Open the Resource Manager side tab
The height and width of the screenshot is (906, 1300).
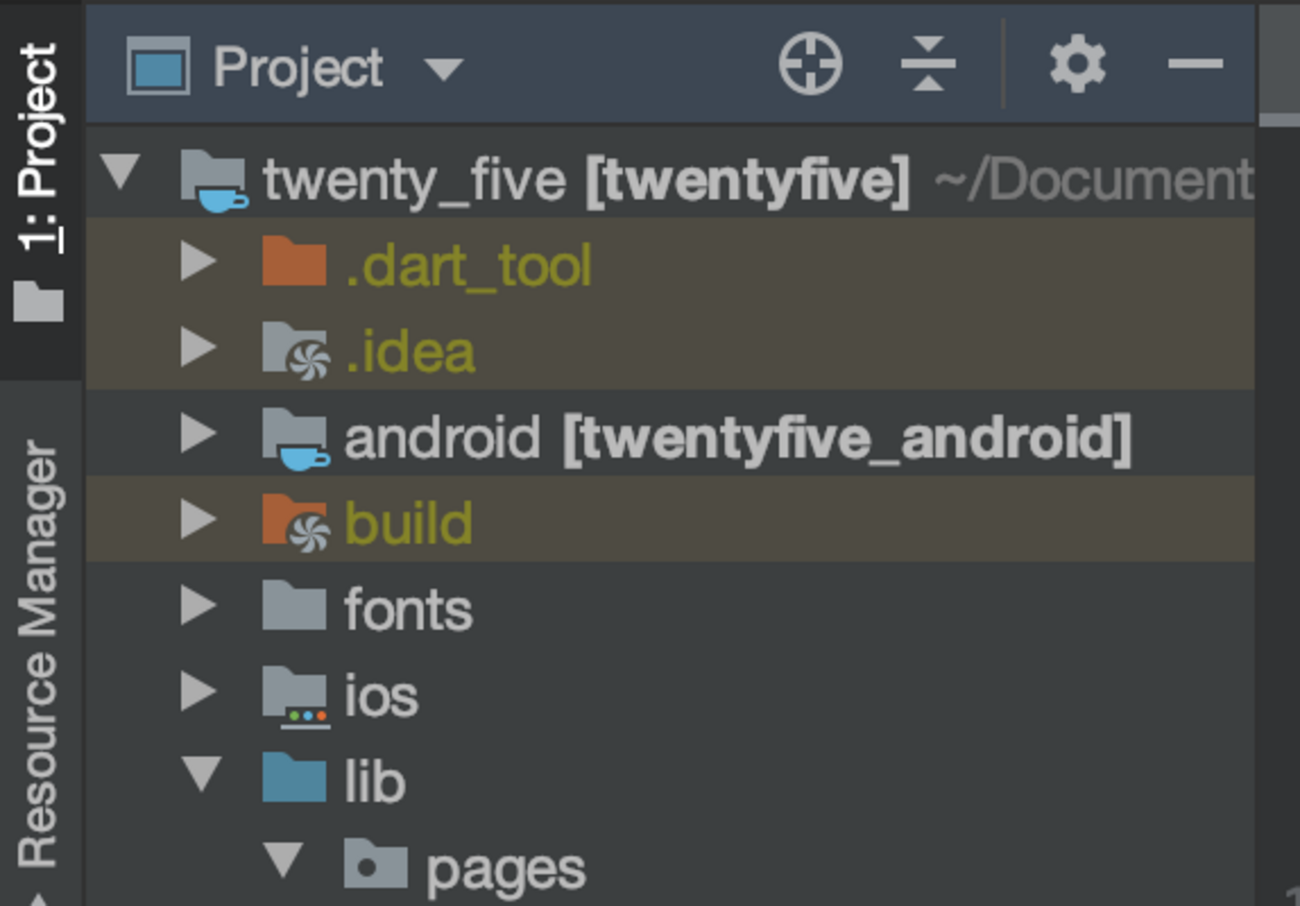40,655
